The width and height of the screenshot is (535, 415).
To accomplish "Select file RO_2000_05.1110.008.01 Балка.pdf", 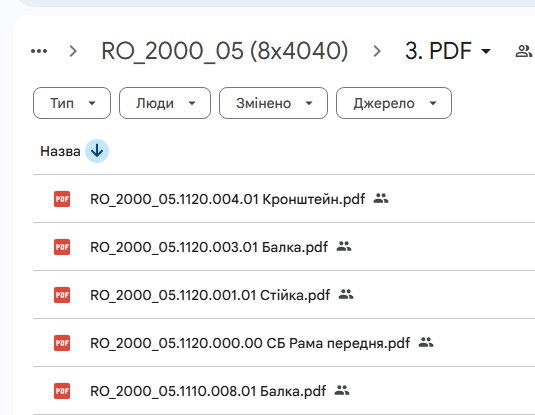I will coord(208,391).
